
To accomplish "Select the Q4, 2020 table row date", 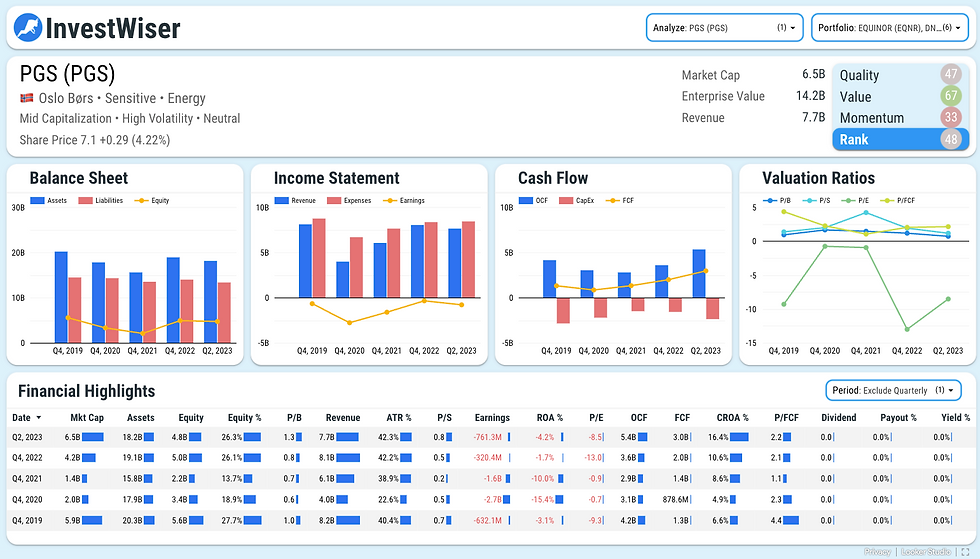I will tap(28, 500).
